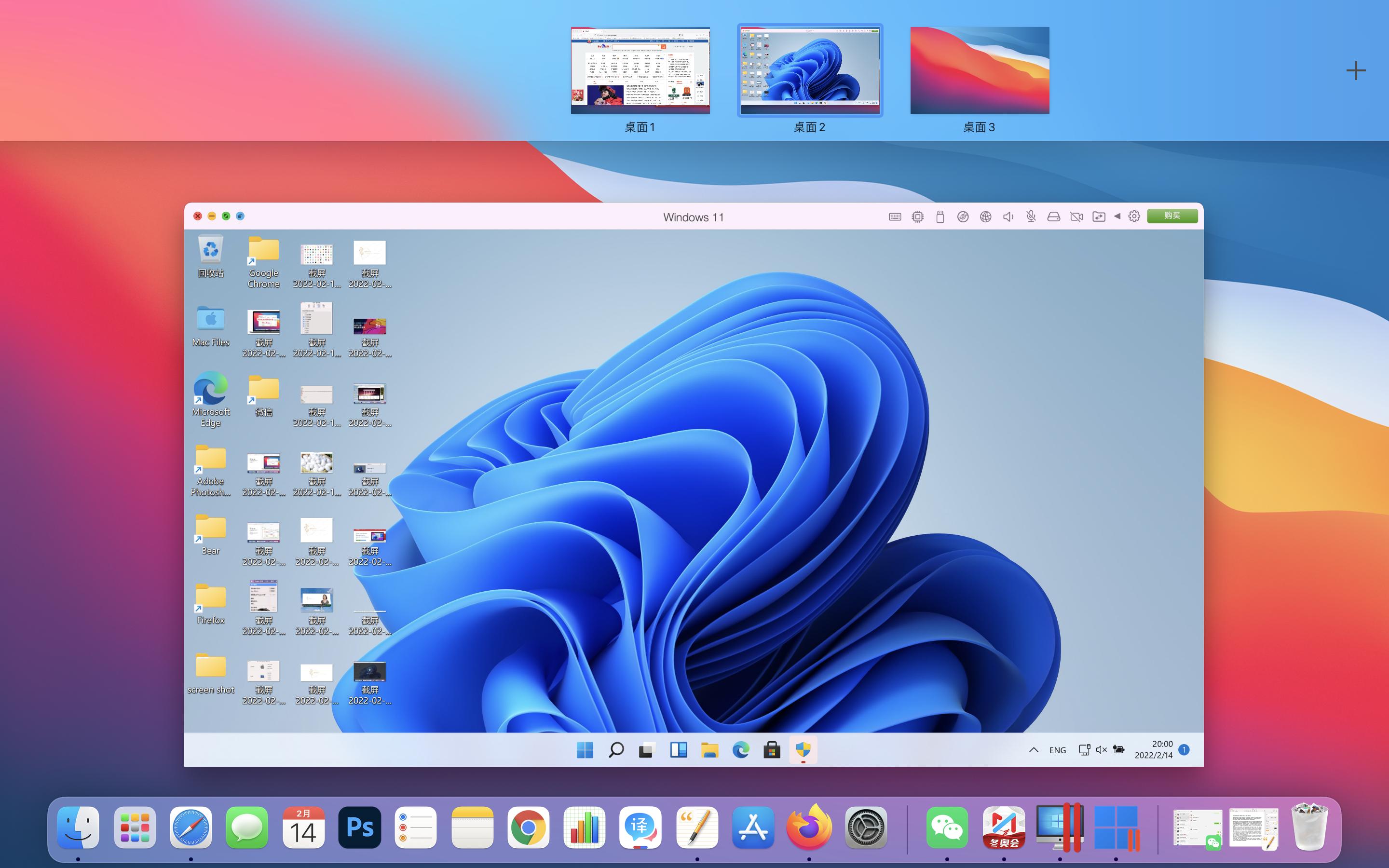Collapse Parallels toolbar icons with the triangle arrow
1389x868 pixels.
pos(1117,217)
